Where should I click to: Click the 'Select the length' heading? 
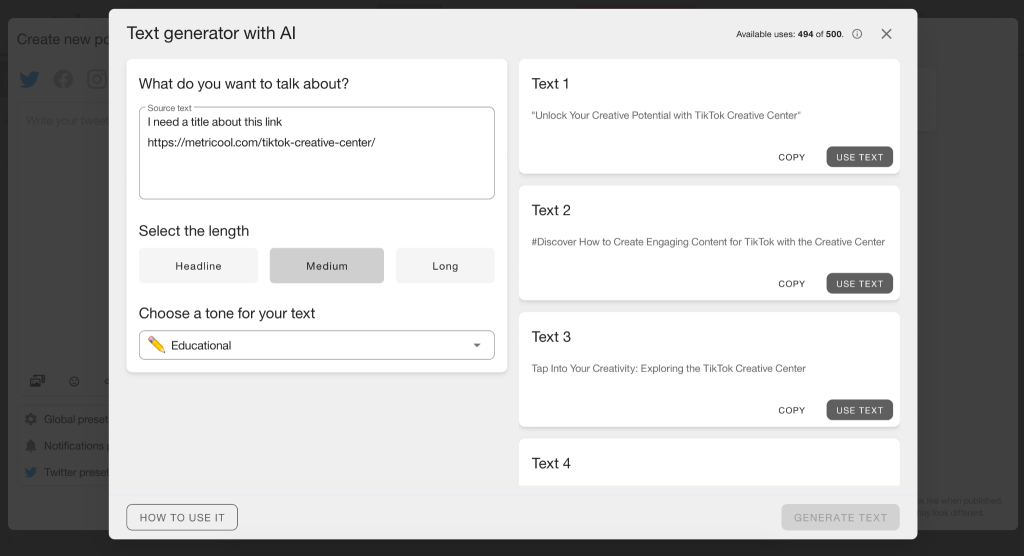[194, 231]
